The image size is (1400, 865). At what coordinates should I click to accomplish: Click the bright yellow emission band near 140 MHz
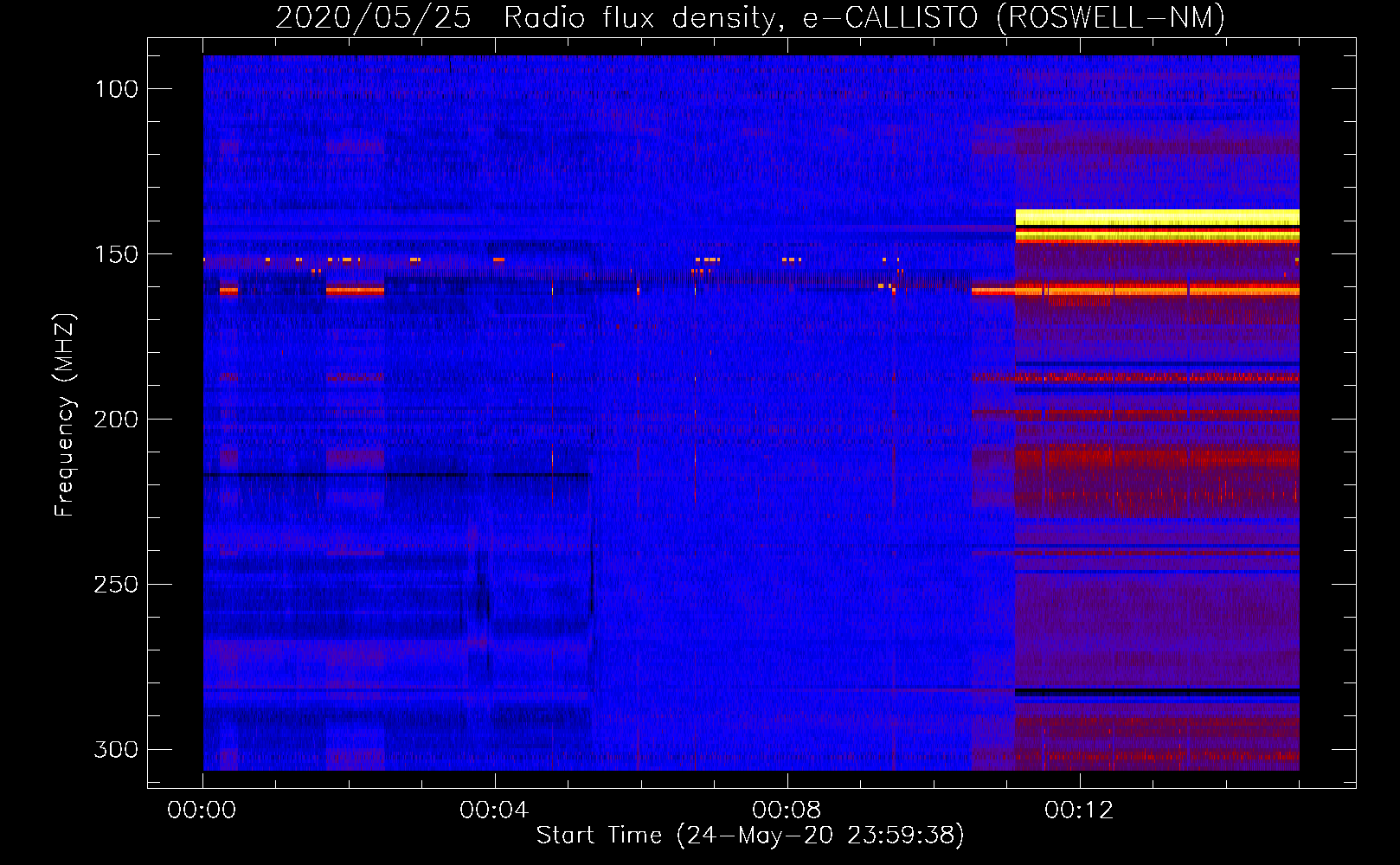[x=1157, y=217]
